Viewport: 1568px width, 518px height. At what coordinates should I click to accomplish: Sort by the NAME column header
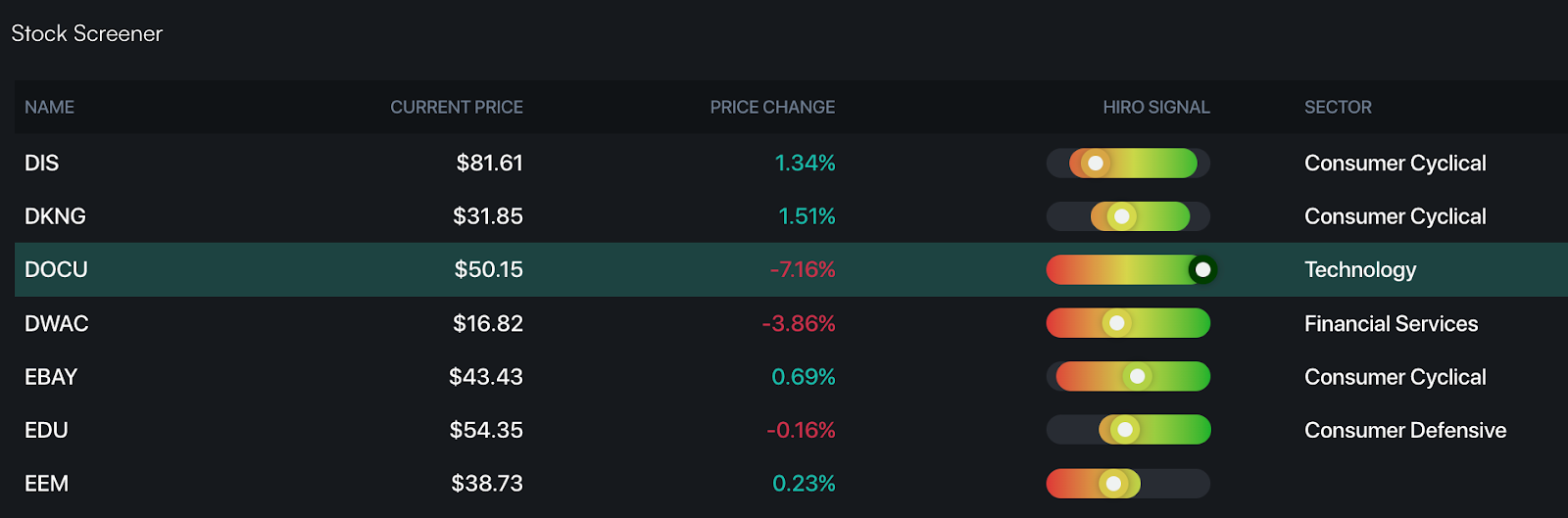(x=49, y=107)
